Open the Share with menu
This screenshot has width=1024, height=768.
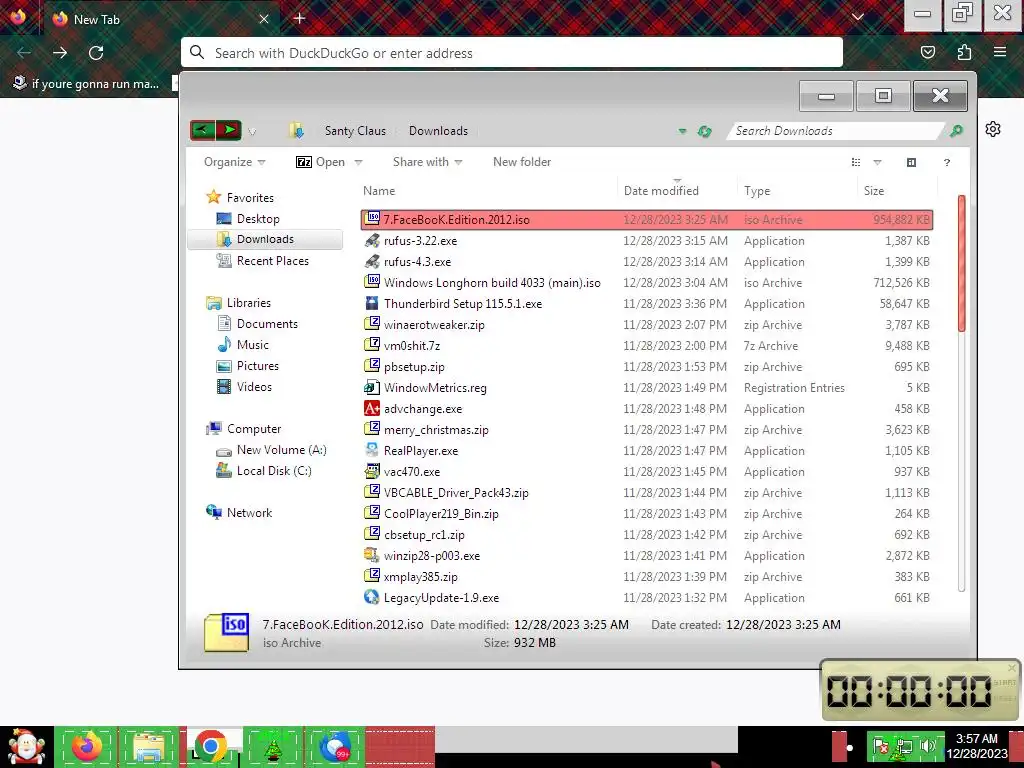[427, 162]
